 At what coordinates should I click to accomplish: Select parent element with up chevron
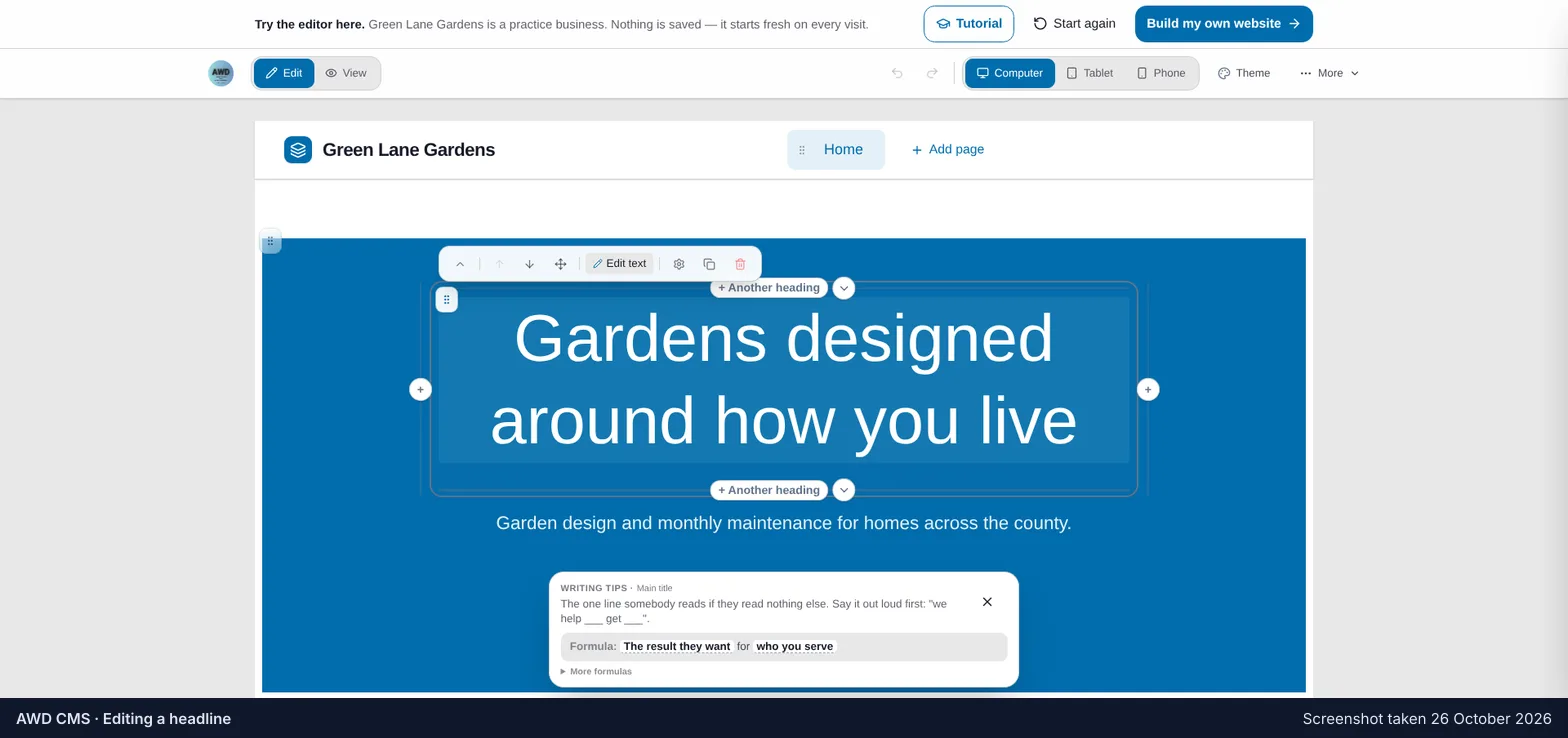tap(460, 264)
